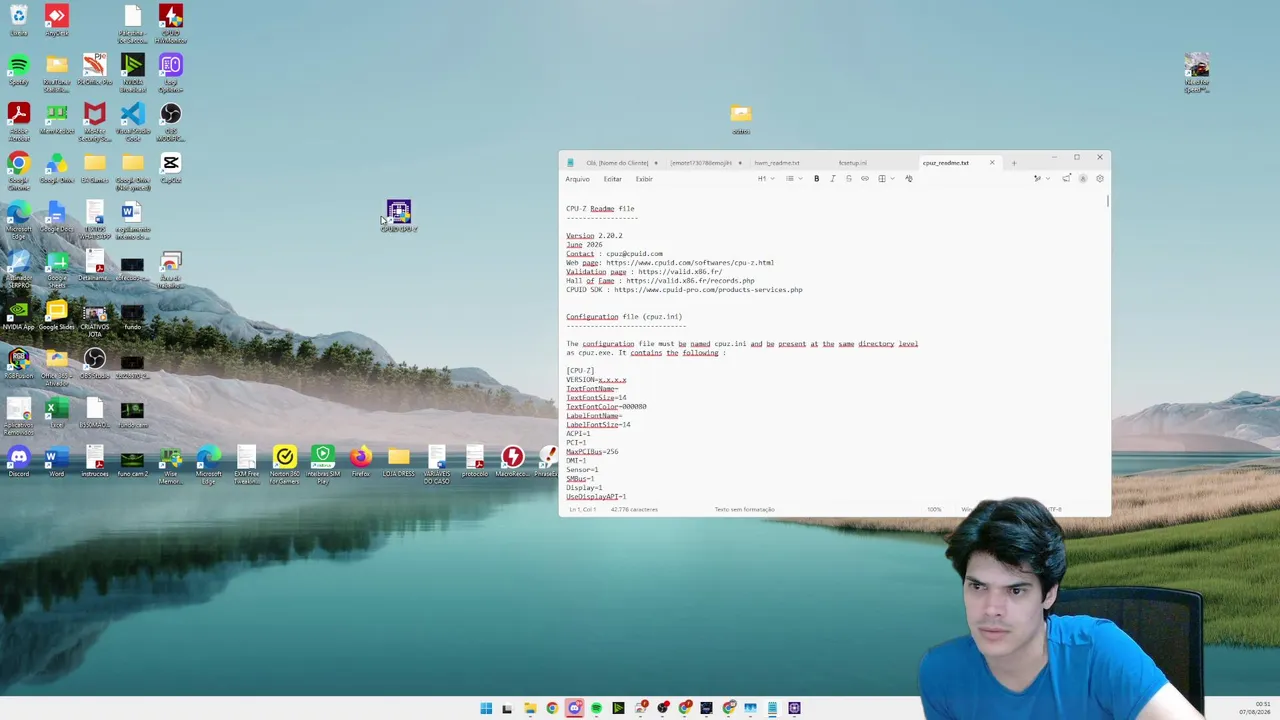Select the Recycle Bin desktop icon
Image resolution: width=1280 pixels, height=720 pixels.
[x=19, y=21]
